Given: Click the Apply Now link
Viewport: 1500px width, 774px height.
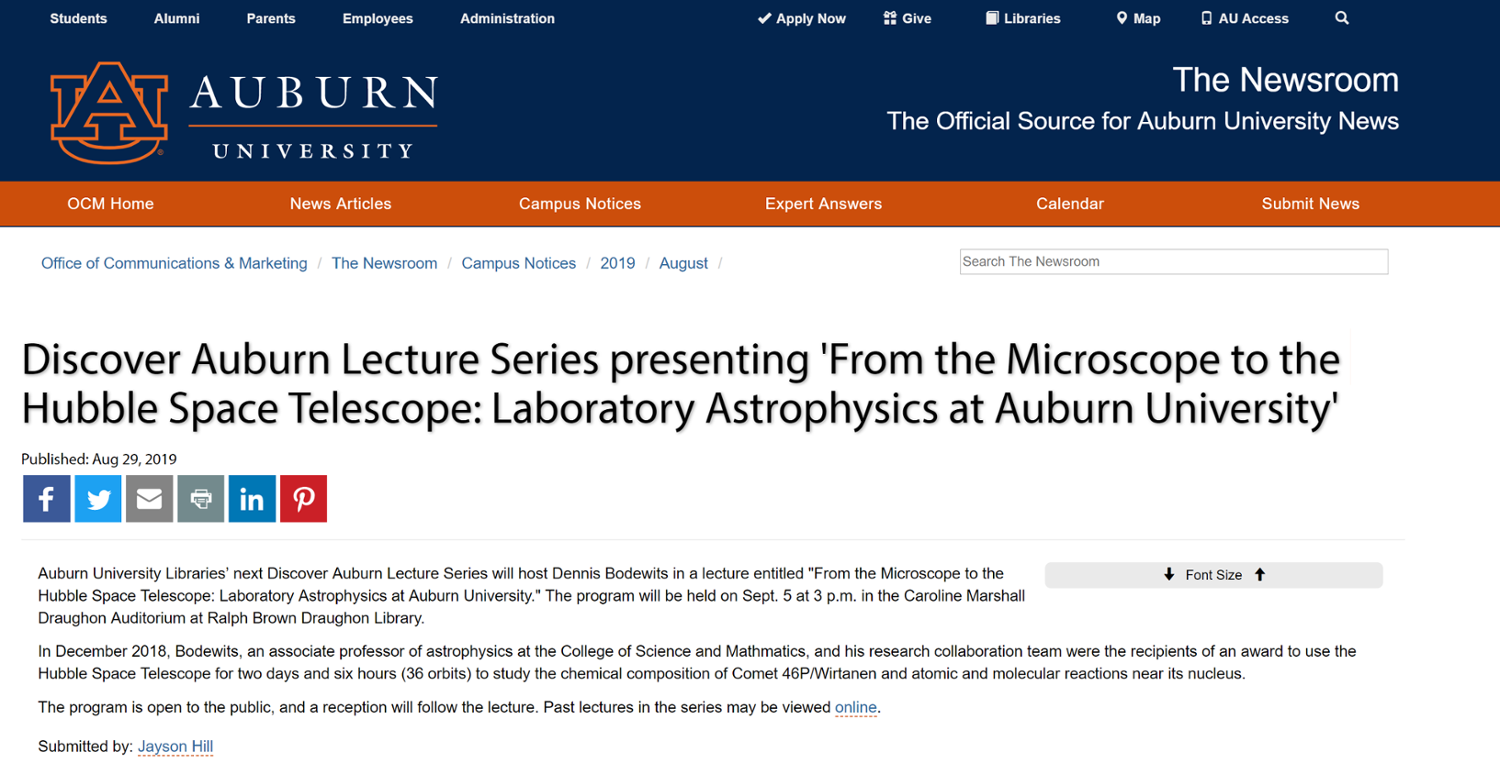Looking at the screenshot, I should (x=801, y=19).
